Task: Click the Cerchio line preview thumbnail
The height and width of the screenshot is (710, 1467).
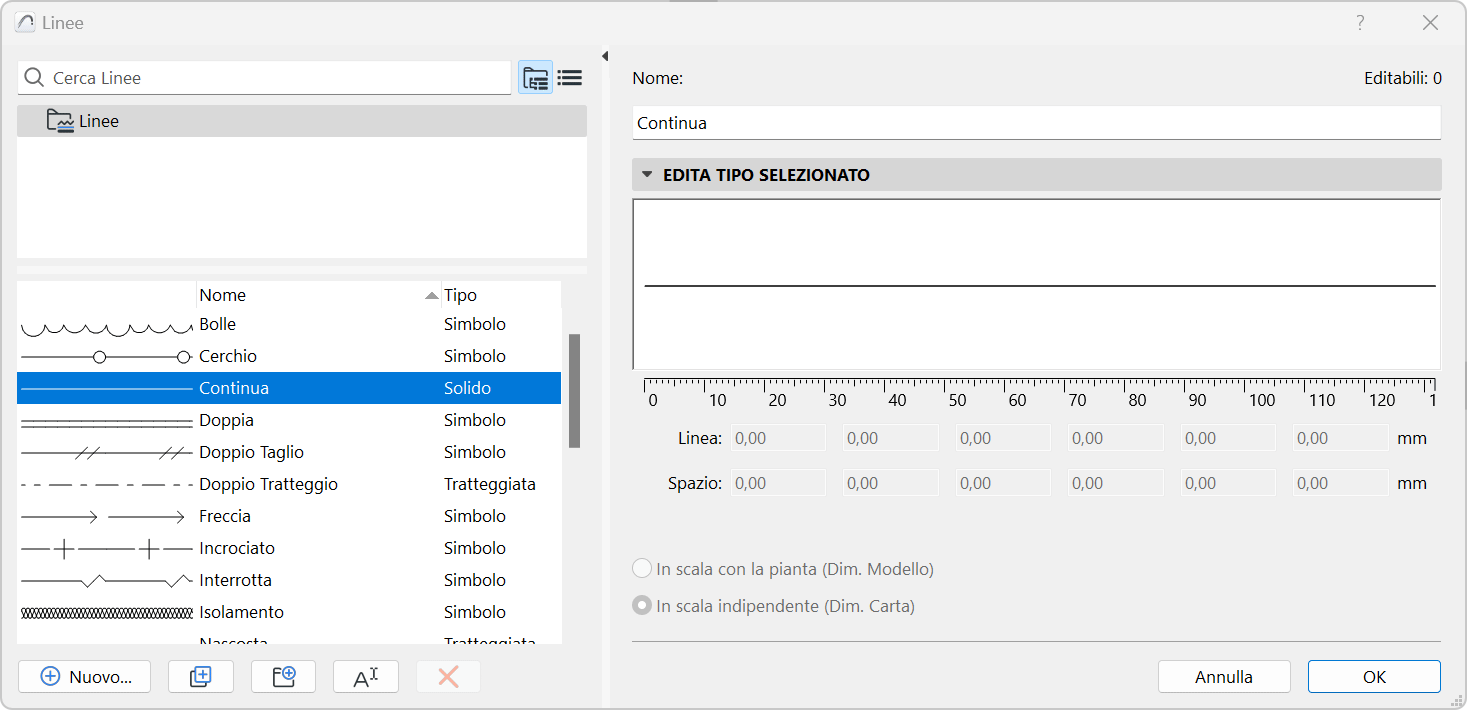Action: point(107,356)
